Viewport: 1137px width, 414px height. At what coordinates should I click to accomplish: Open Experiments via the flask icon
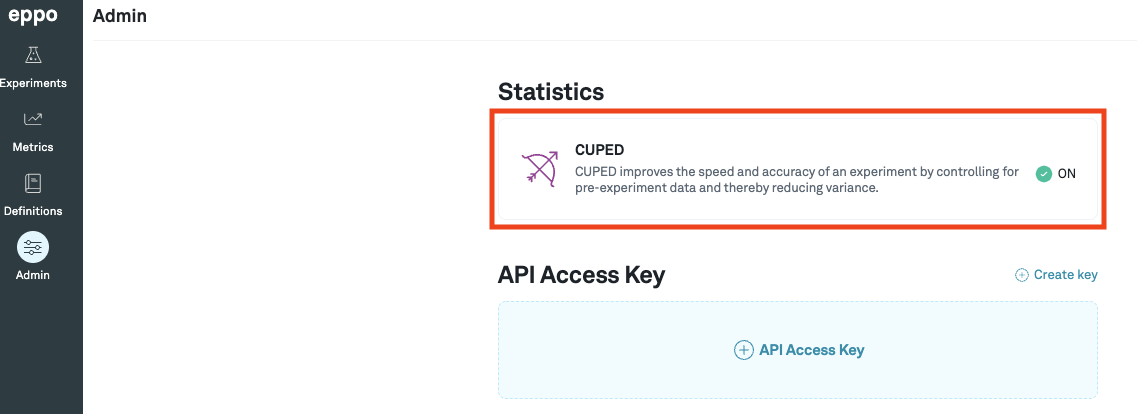pyautogui.click(x=33, y=56)
